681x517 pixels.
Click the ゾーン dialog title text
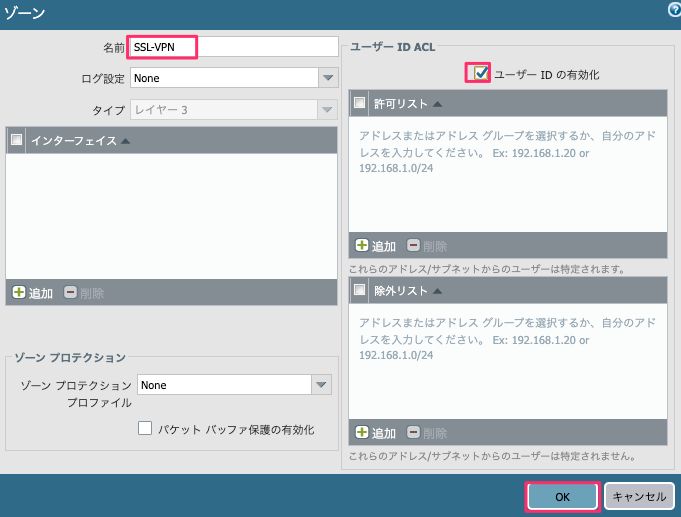24,13
